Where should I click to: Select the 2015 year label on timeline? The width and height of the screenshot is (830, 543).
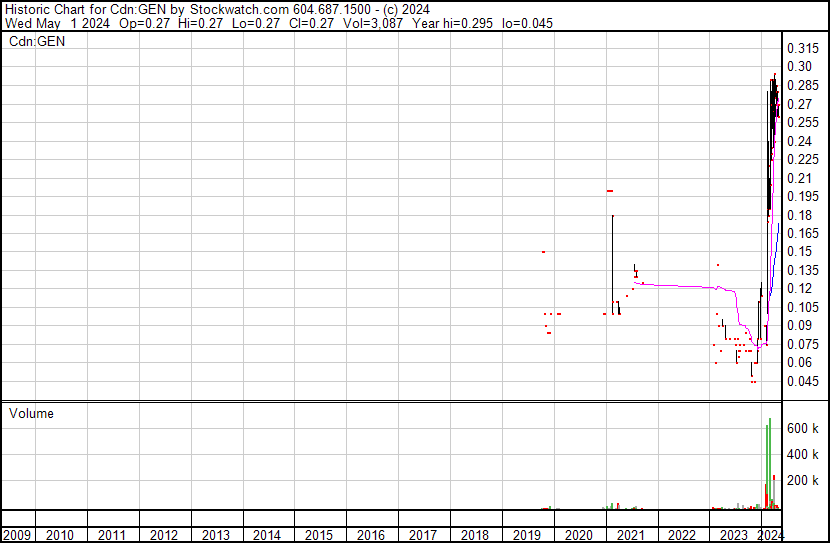(x=319, y=535)
